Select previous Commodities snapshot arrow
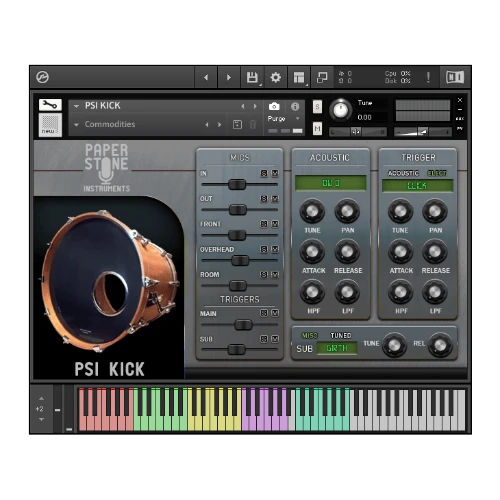Viewport: 500px width, 500px height. click(207, 125)
